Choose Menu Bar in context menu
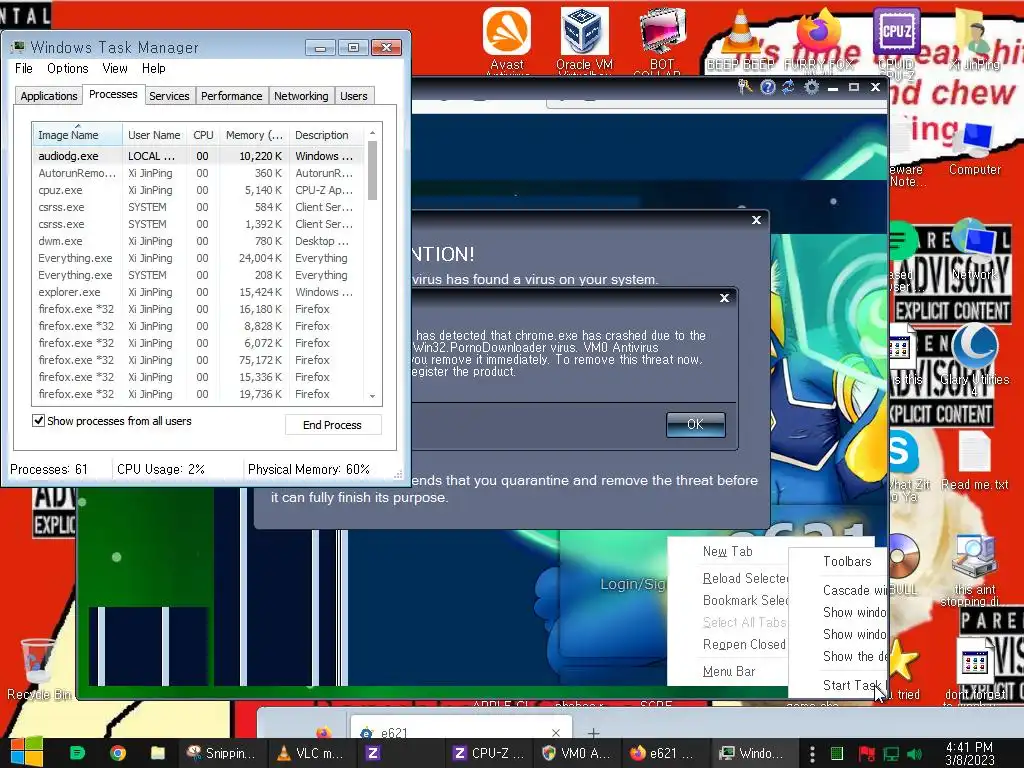This screenshot has width=1024, height=768. pos(729,671)
